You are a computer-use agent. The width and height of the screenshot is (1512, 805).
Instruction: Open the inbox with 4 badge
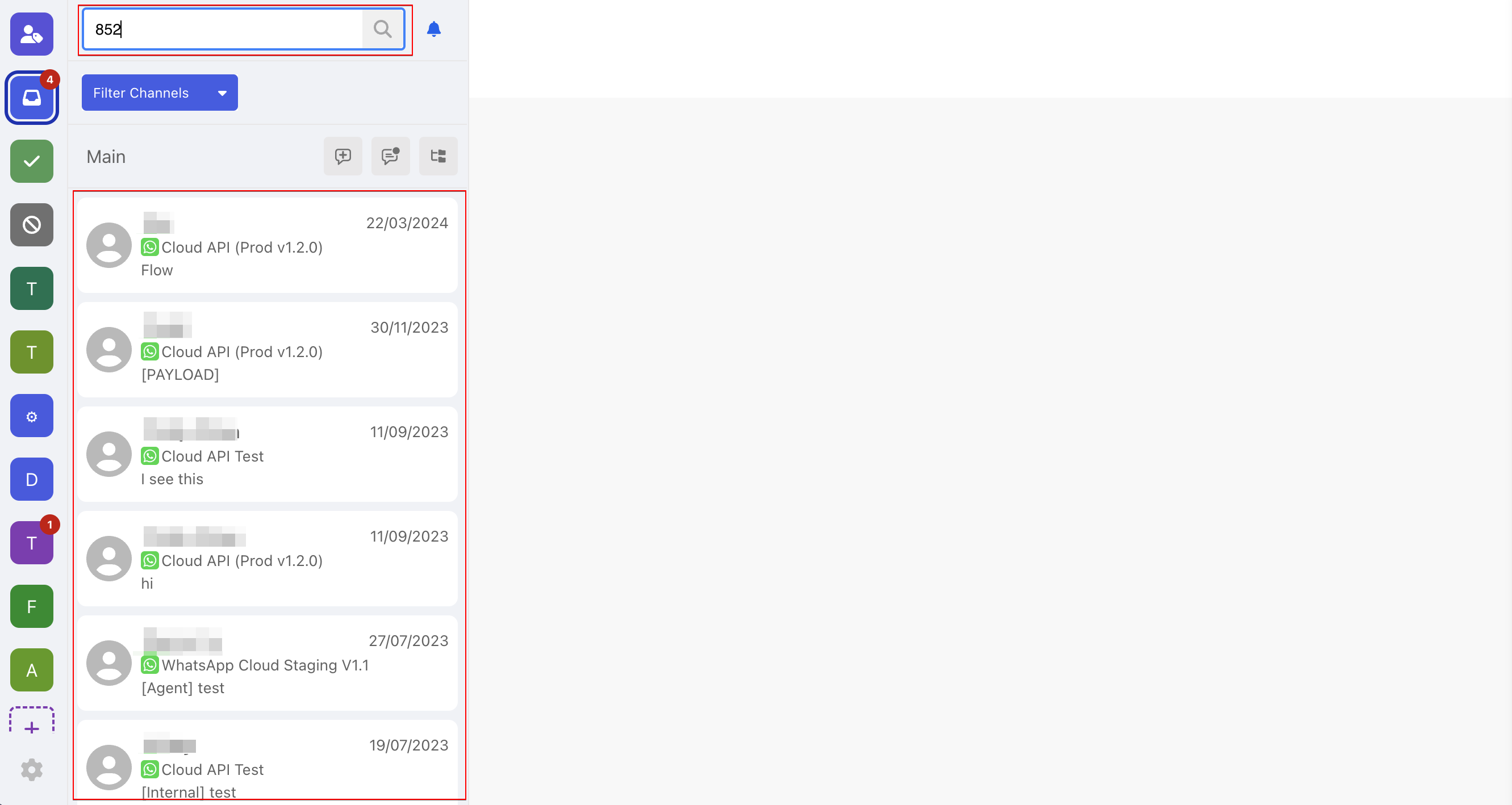pyautogui.click(x=32, y=98)
